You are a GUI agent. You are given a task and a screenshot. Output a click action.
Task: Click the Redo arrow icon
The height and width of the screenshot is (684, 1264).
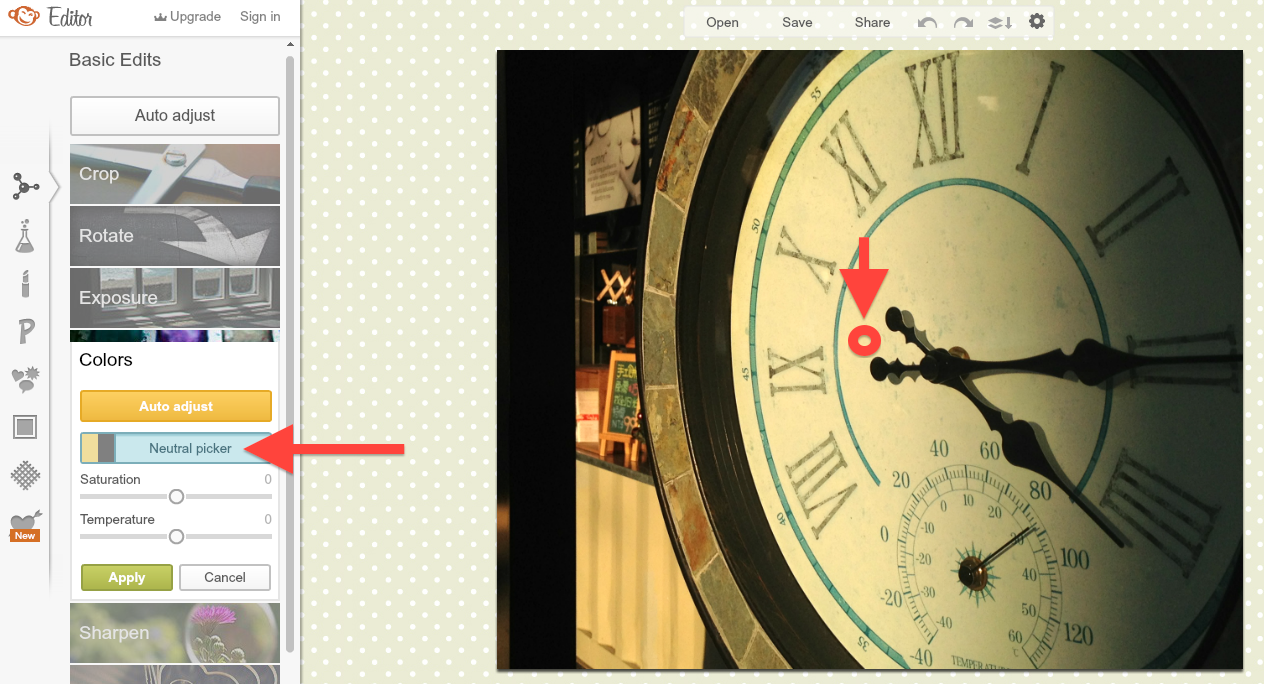[963, 22]
